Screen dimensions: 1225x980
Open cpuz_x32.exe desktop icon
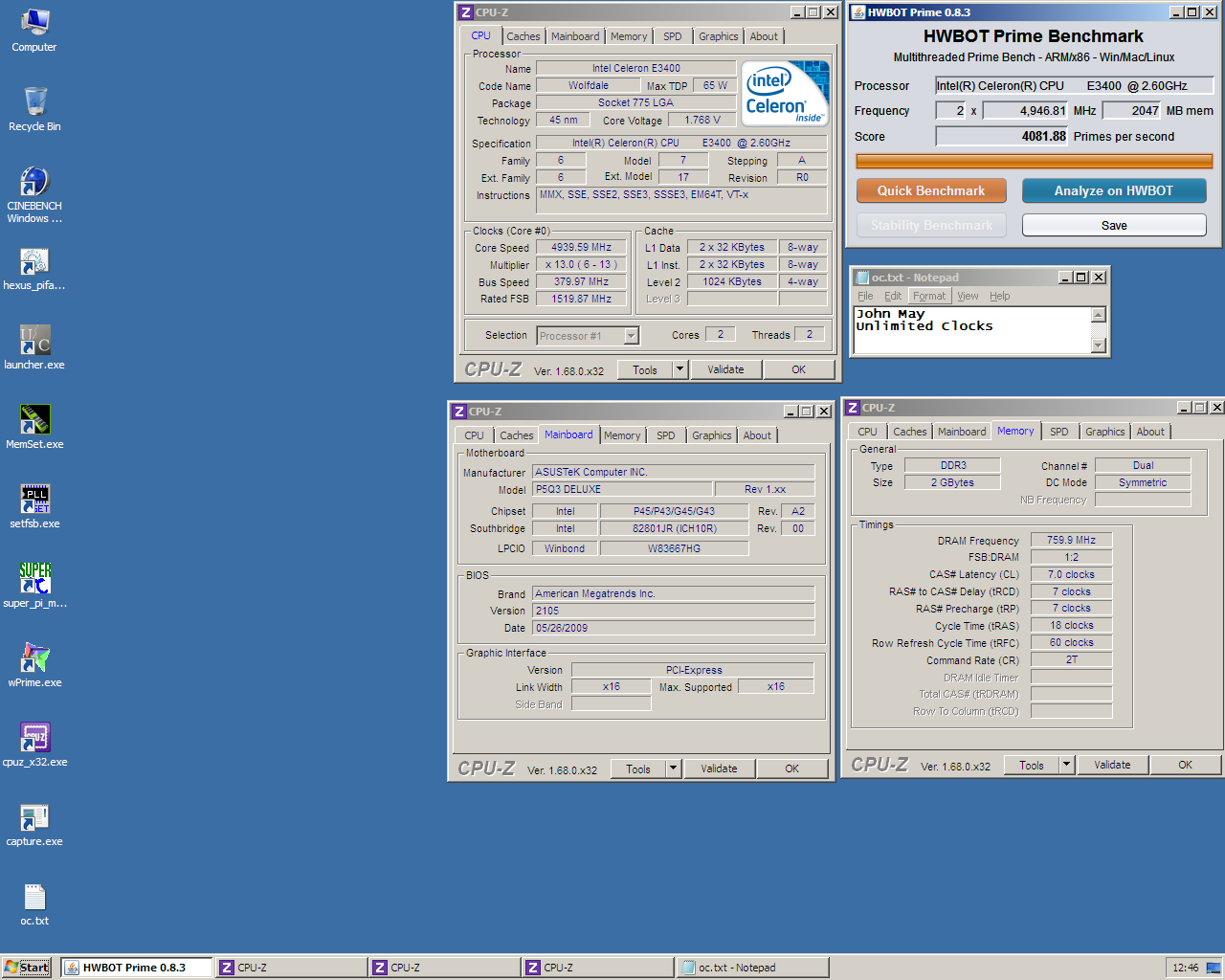tap(34, 745)
